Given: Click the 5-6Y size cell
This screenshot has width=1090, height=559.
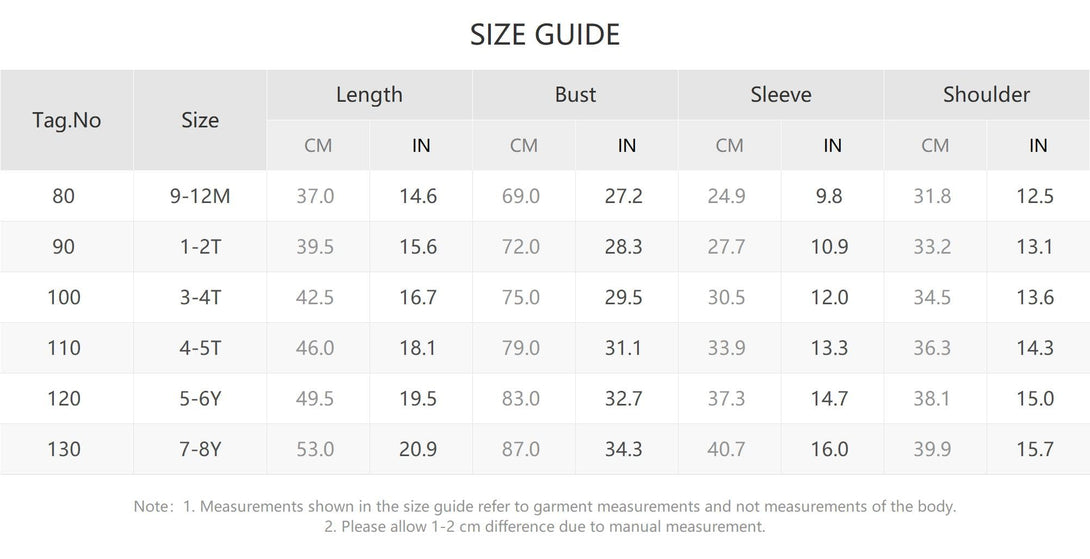Looking at the screenshot, I should pyautogui.click(x=200, y=399).
